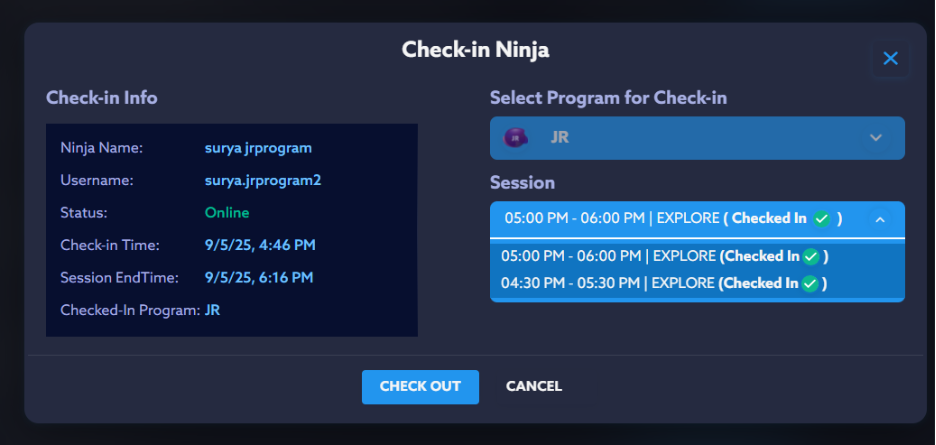Click the green Online status text

click(227, 213)
